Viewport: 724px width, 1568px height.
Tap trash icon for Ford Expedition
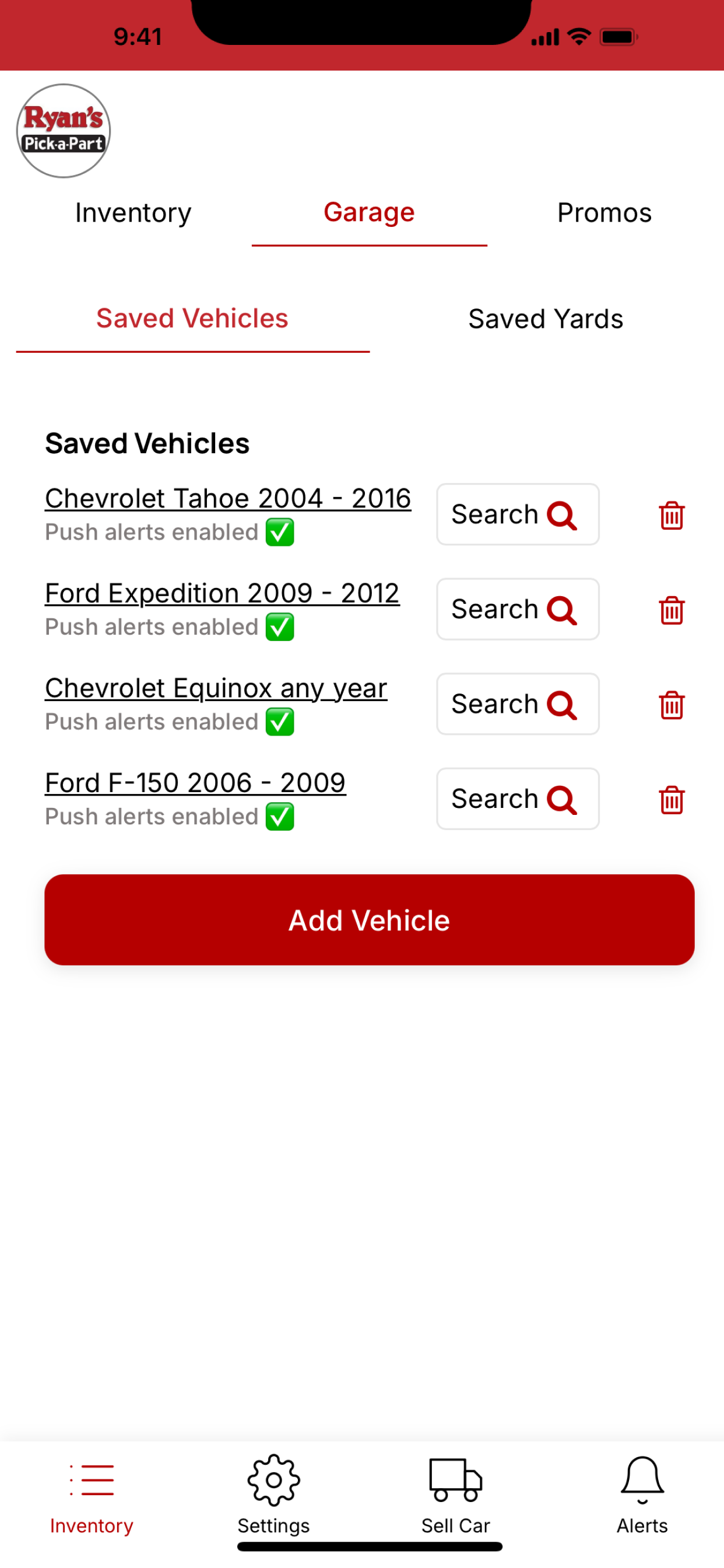tap(672, 610)
